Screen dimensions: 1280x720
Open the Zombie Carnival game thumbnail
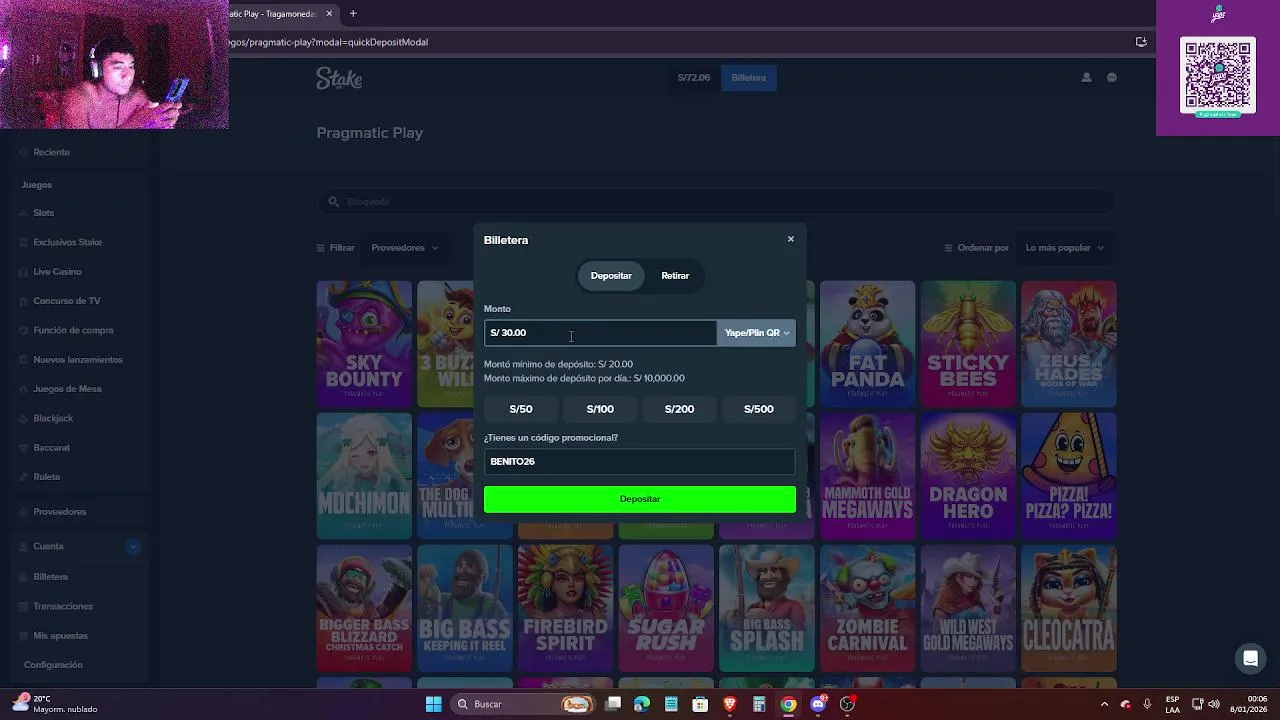pos(867,608)
